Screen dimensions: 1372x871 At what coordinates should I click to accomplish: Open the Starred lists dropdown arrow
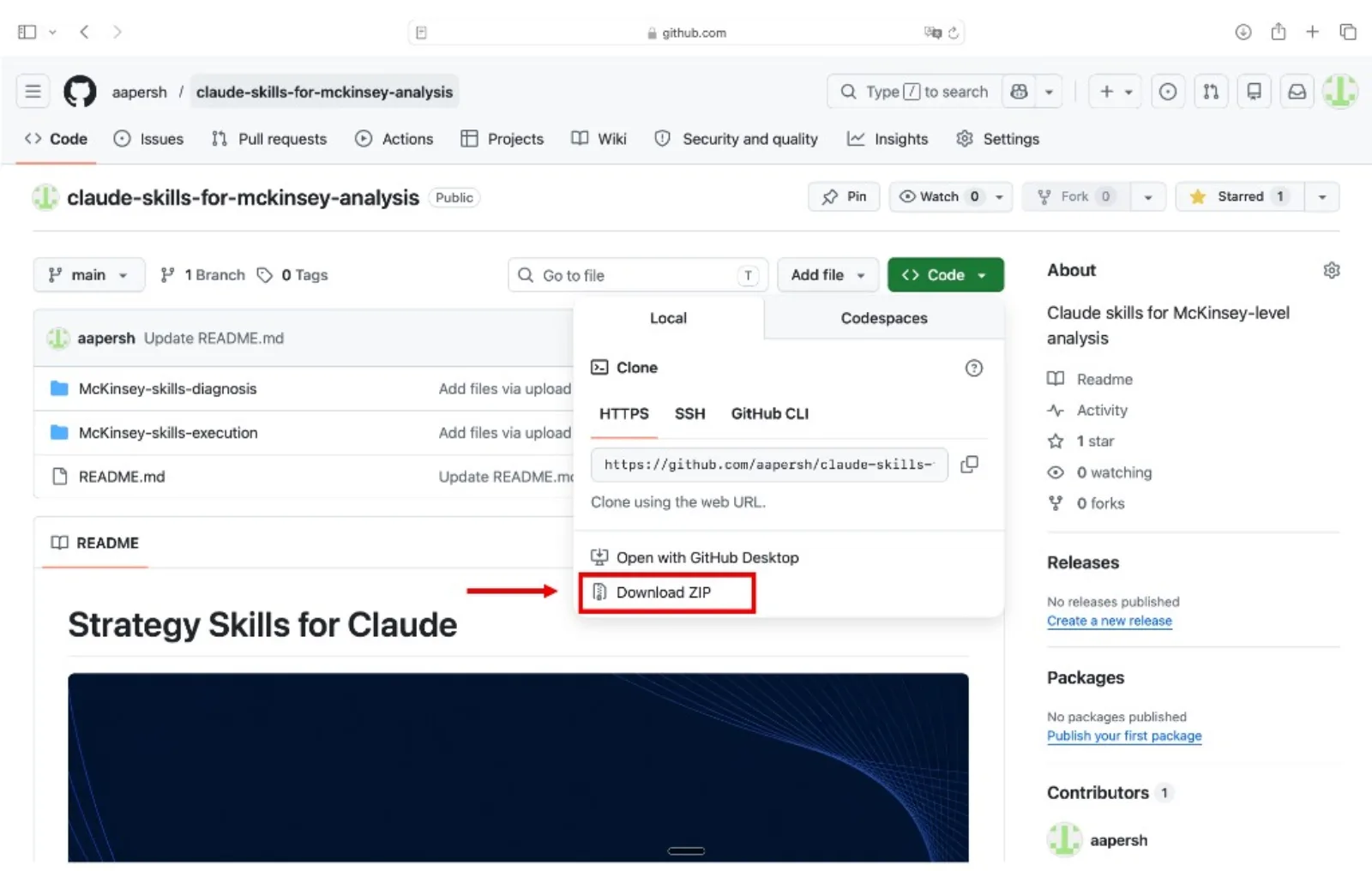pos(1322,197)
